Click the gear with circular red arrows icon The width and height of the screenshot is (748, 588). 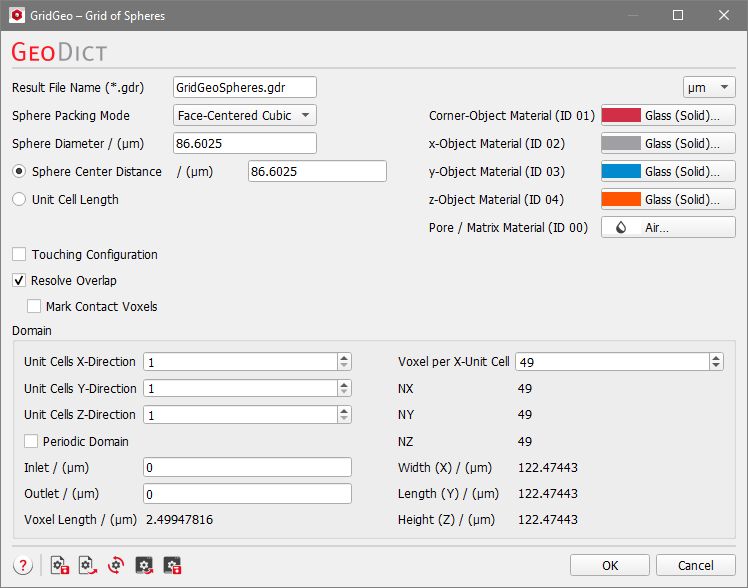115,565
